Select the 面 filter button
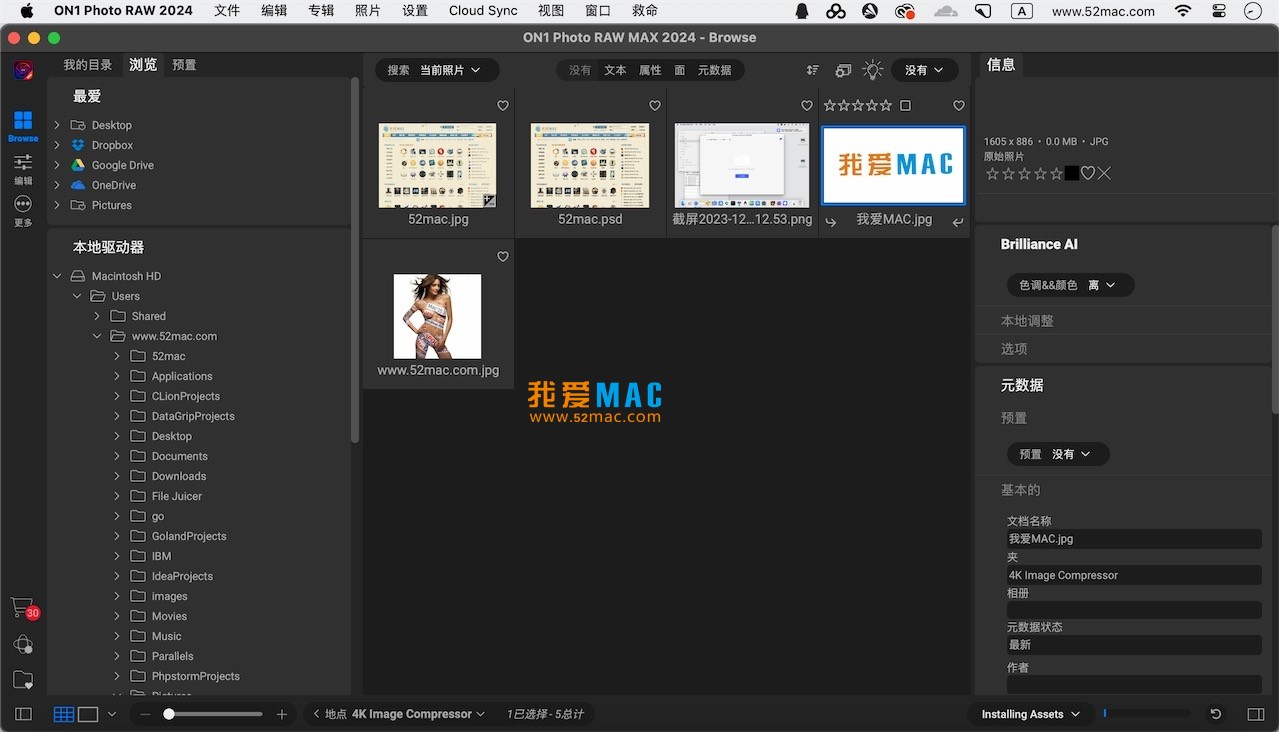Image resolution: width=1279 pixels, height=732 pixels. click(x=680, y=70)
